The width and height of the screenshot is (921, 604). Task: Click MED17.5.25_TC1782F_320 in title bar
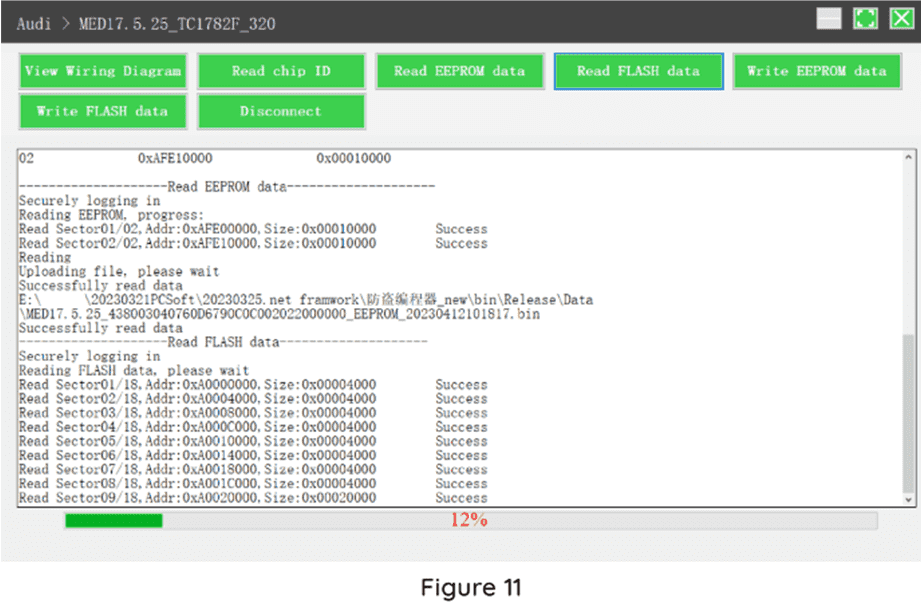[x=177, y=24]
